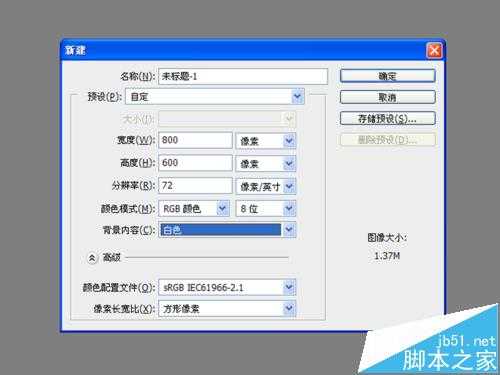The height and width of the screenshot is (375, 500).
Task: Click the 高度 field showing 600
Action: tap(195, 163)
